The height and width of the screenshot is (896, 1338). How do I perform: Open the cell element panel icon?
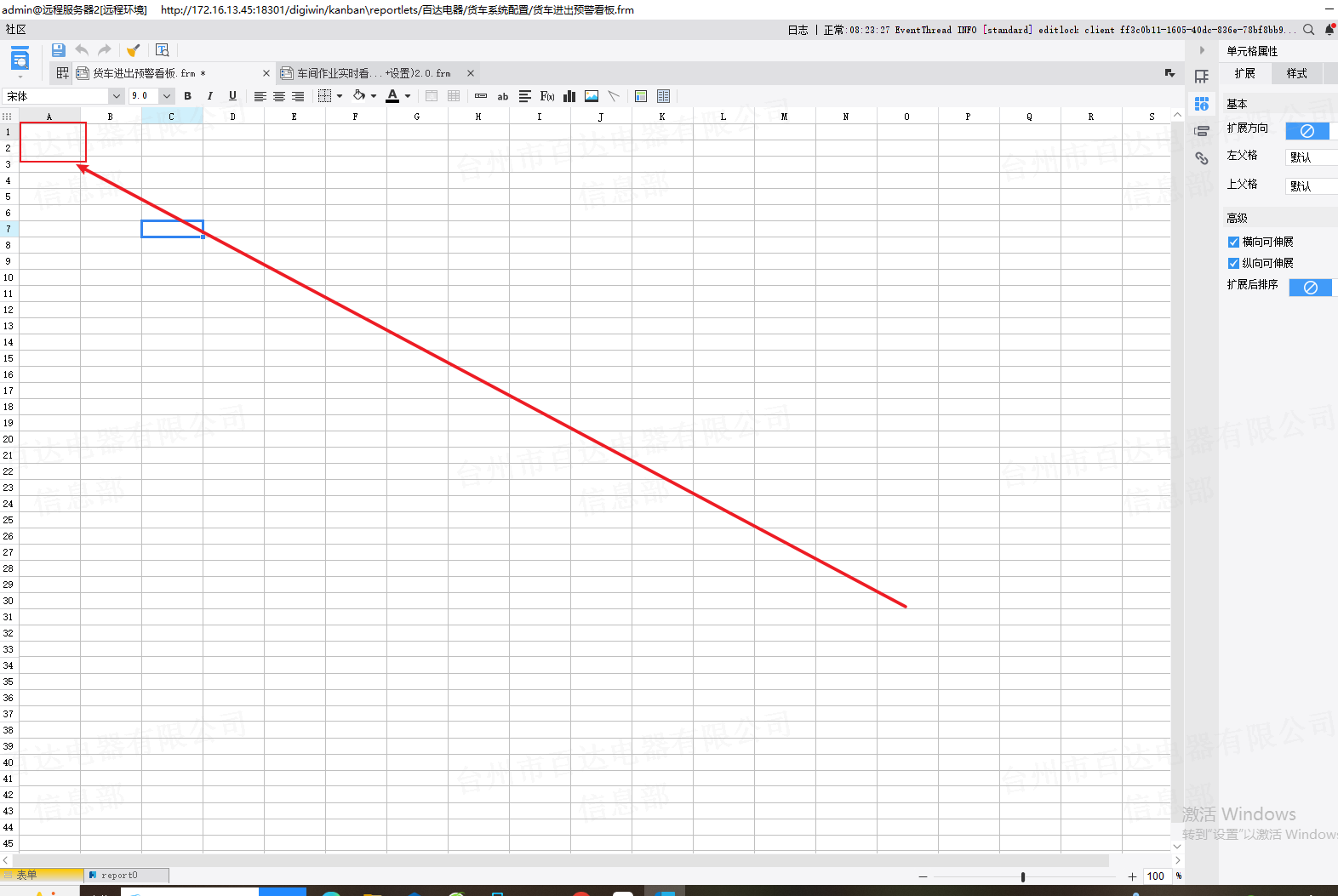(1202, 77)
